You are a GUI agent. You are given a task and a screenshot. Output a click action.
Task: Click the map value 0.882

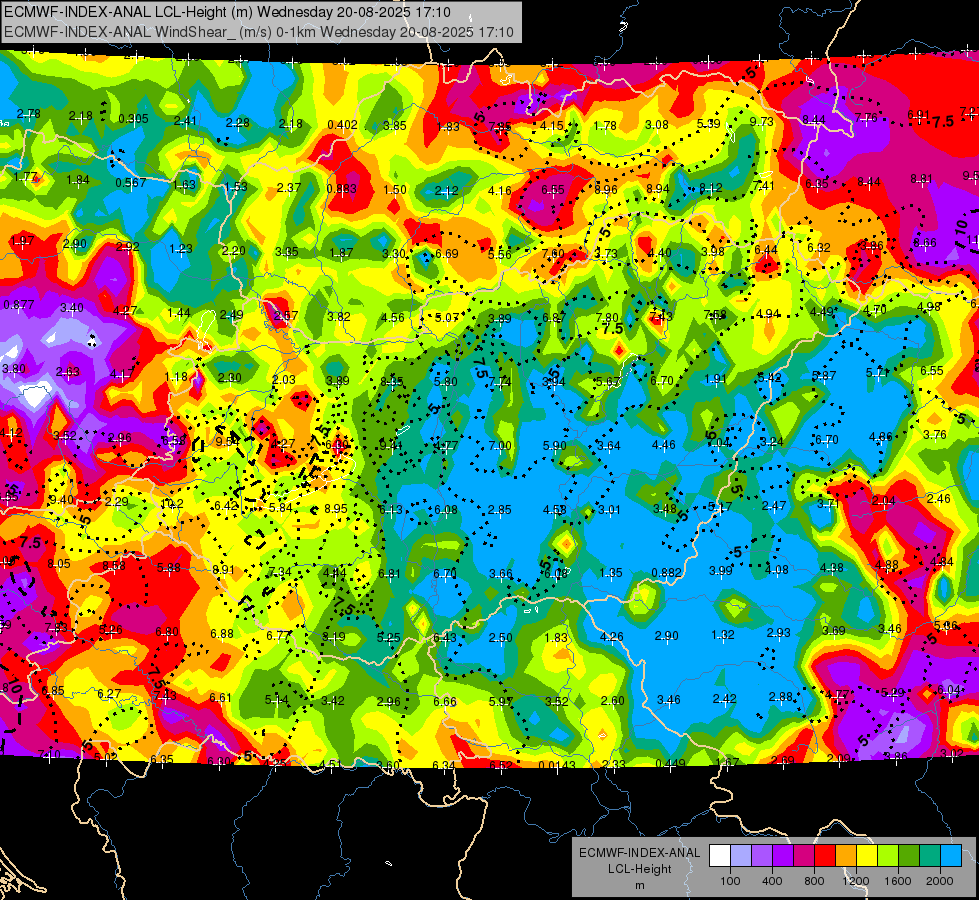(666, 572)
